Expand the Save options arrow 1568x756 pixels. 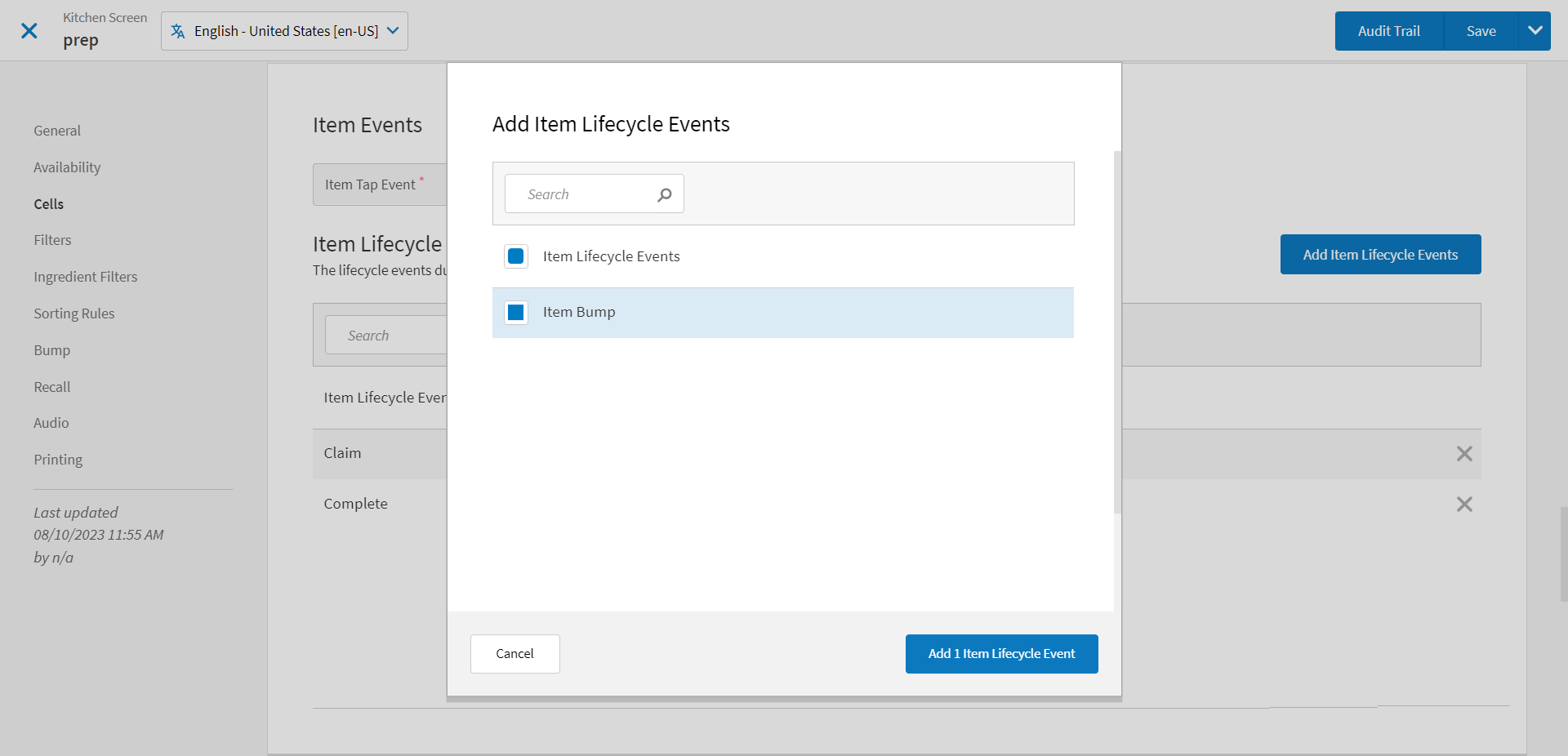click(x=1535, y=31)
